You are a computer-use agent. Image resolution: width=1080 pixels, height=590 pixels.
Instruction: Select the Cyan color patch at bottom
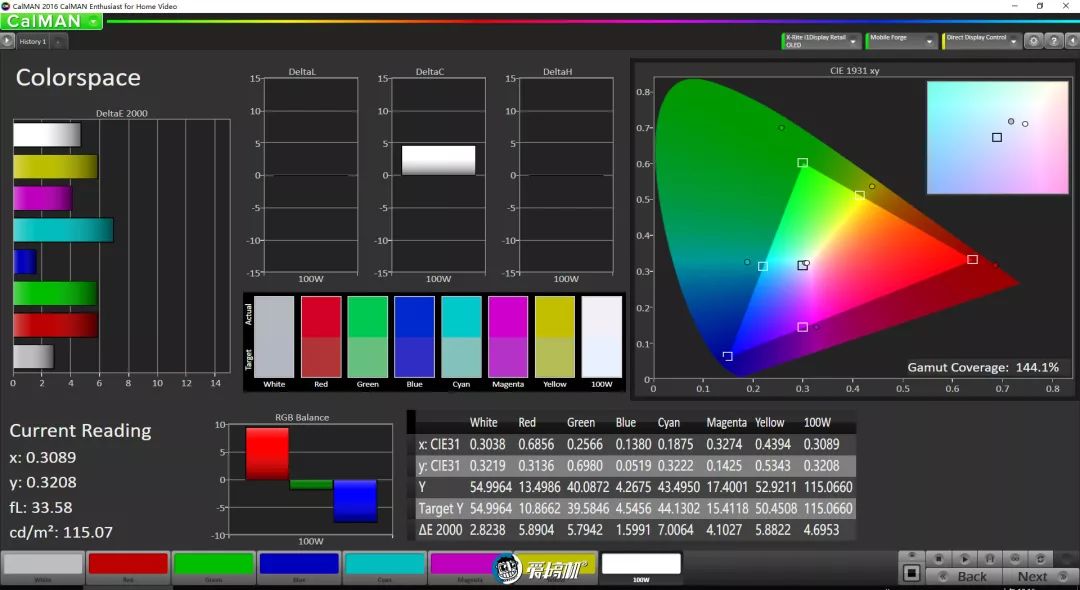point(384,565)
